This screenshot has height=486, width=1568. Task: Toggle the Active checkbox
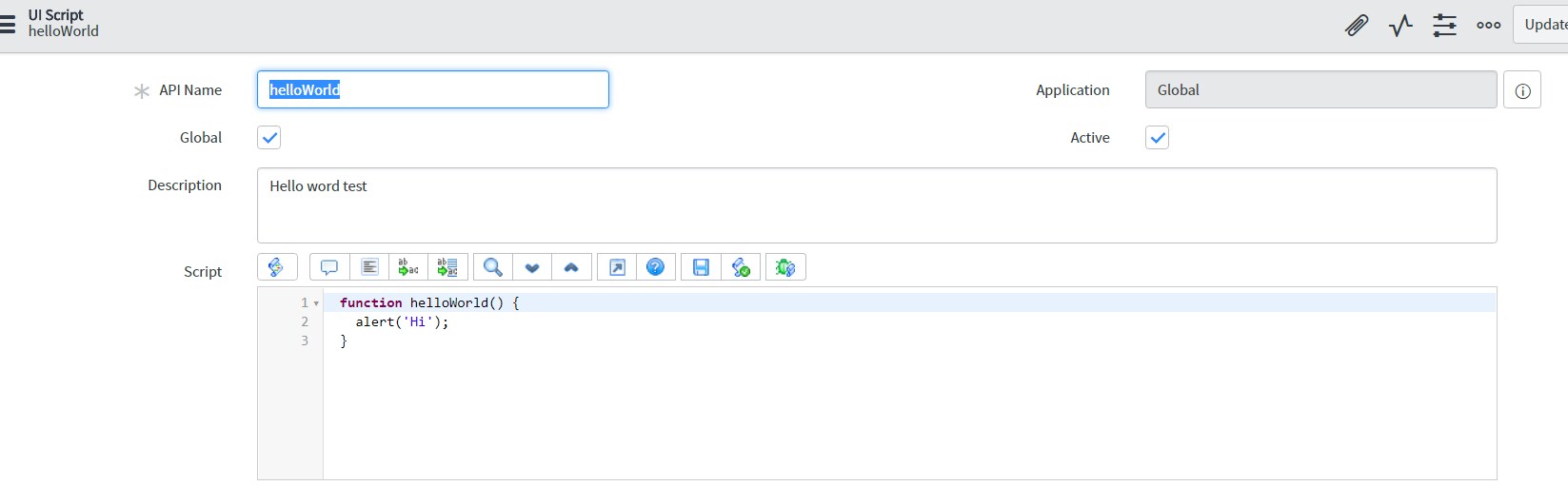click(x=1157, y=138)
